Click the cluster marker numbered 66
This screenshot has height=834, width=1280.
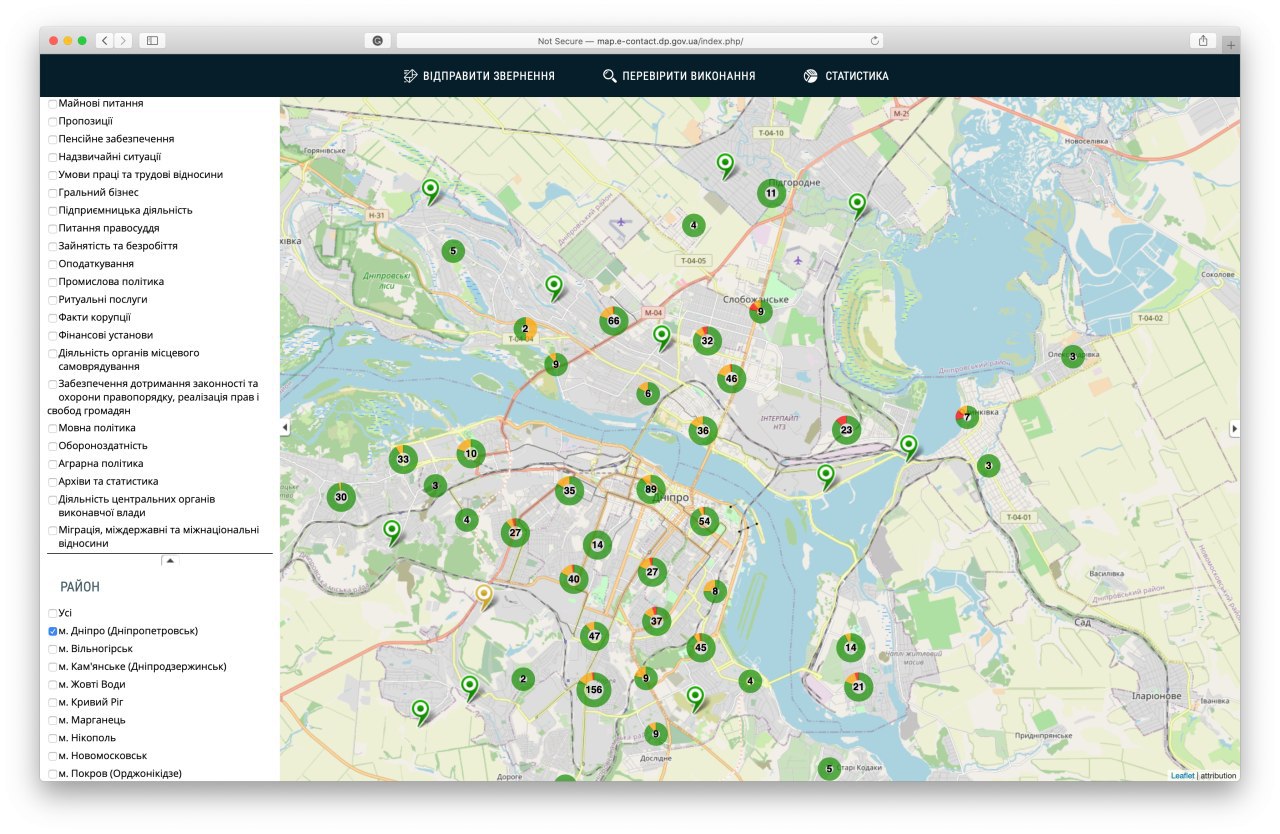614,321
